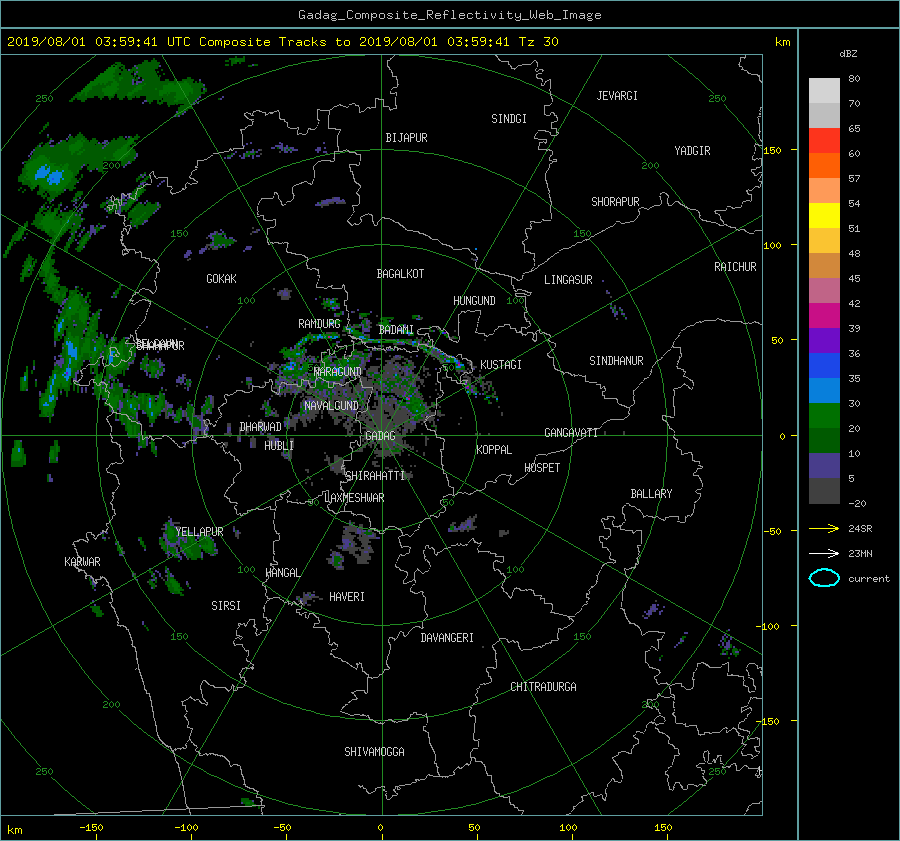Screen dimensions: 900x841
Task: Click the SHIRAHATTI city label
Action: pos(375,476)
